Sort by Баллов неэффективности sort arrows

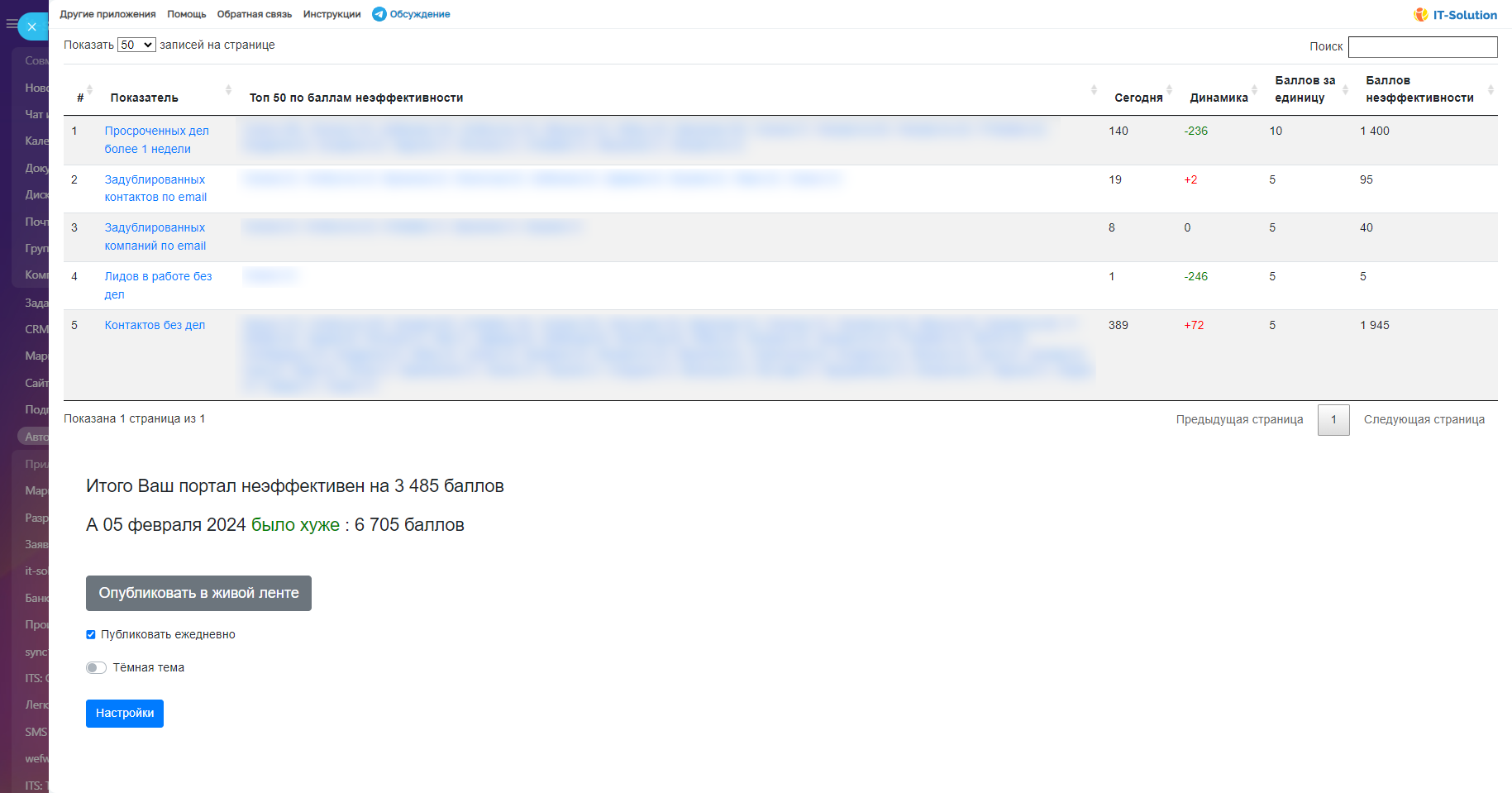[1491, 89]
